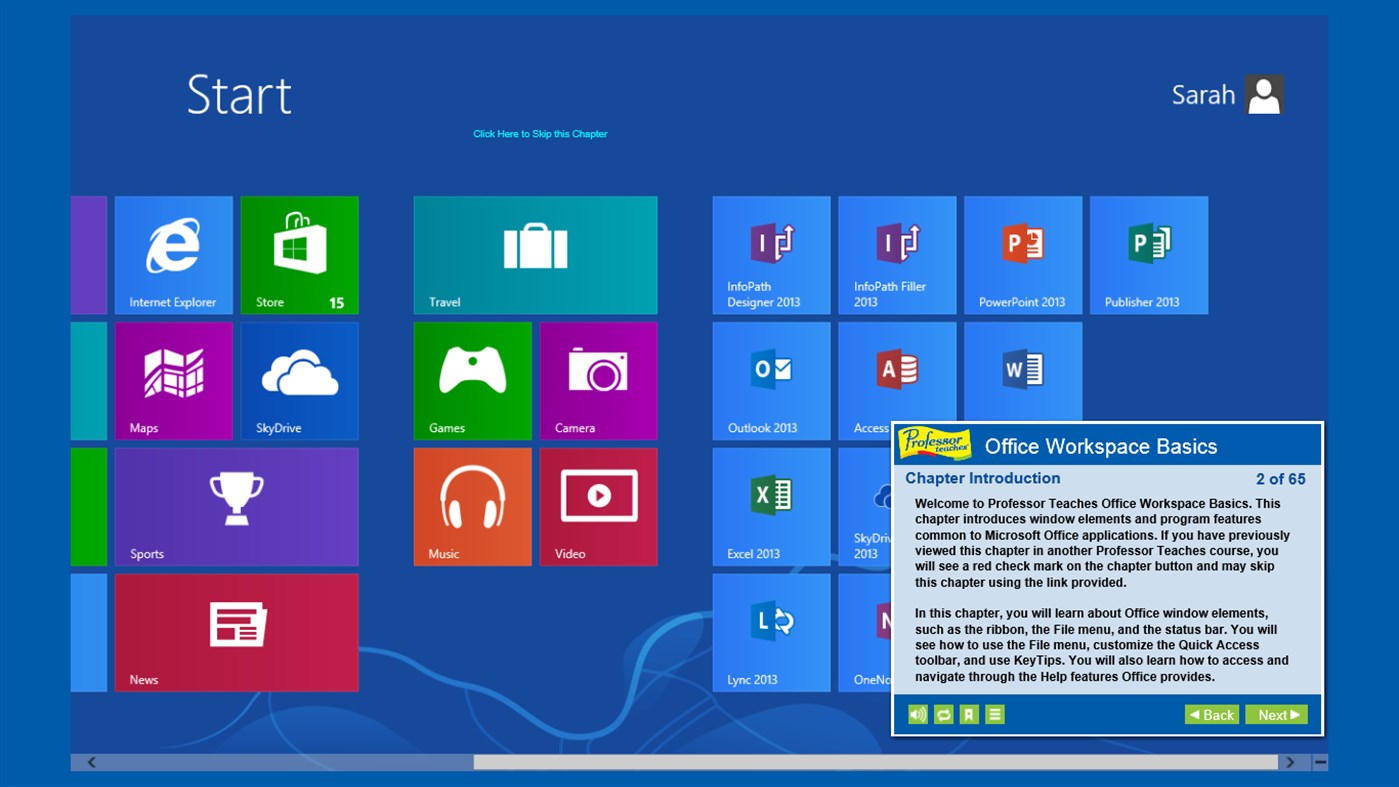The image size is (1399, 787).
Task: Open the lesson contents list
Action: coord(994,714)
